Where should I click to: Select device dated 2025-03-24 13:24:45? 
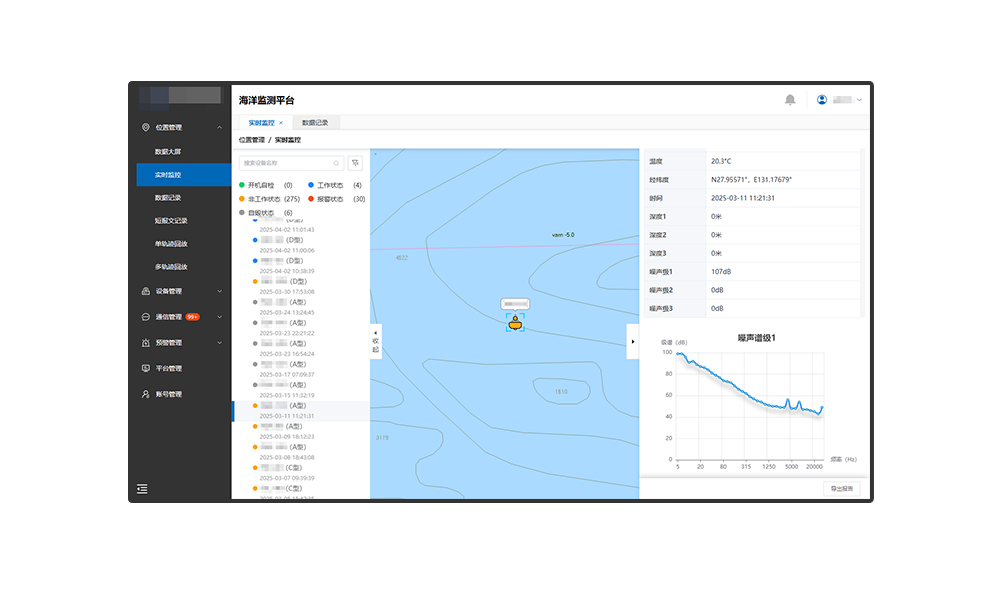click(300, 307)
